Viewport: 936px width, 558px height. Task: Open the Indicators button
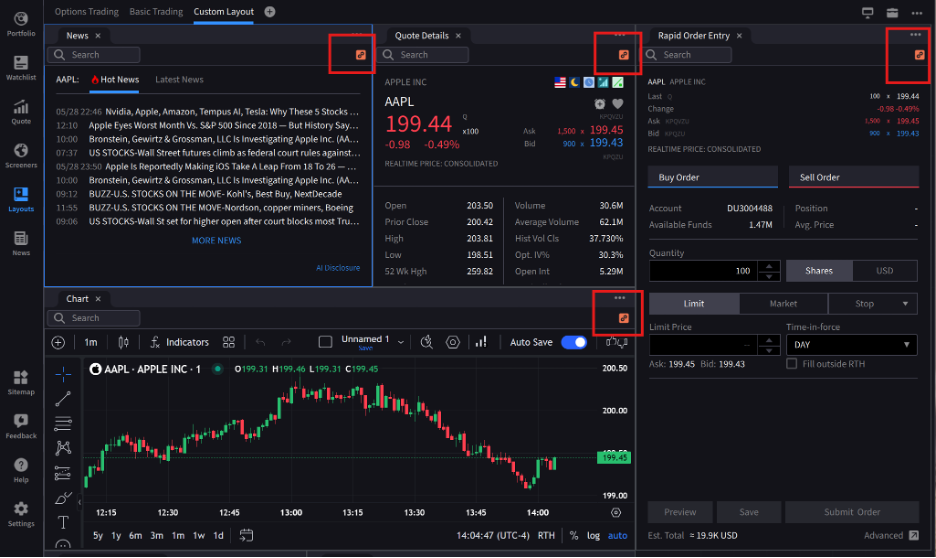[x=179, y=342]
